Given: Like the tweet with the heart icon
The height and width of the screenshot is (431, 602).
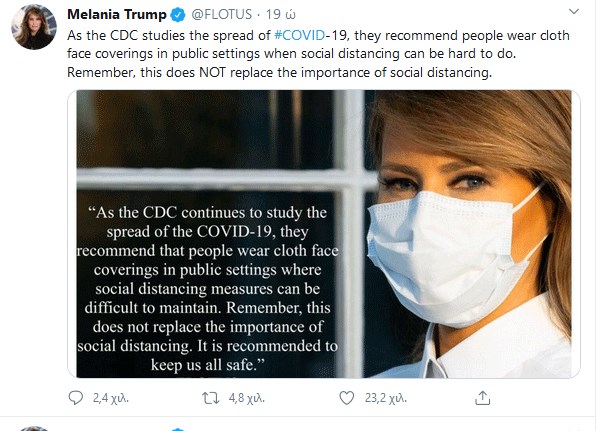Looking at the screenshot, I should tap(346, 398).
